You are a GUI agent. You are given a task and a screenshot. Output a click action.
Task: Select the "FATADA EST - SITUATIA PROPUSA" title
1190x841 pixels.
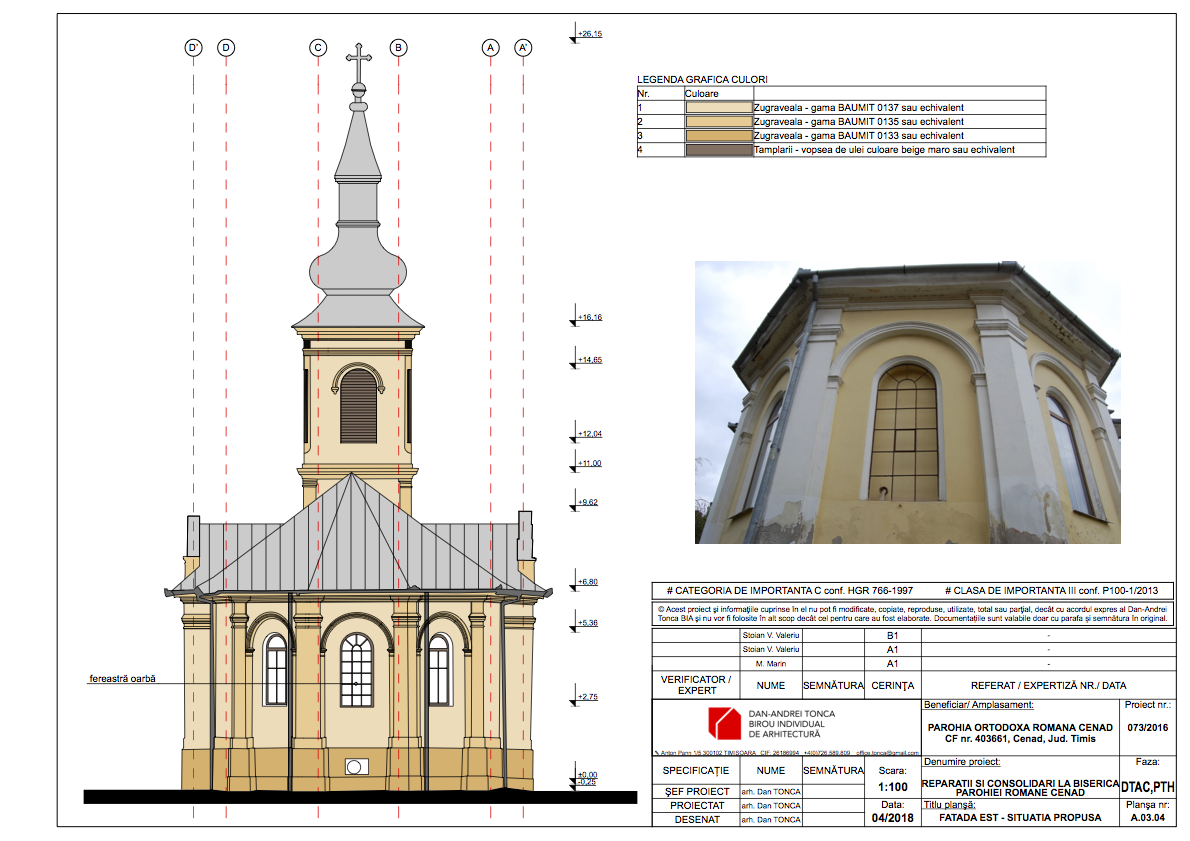point(1019,817)
